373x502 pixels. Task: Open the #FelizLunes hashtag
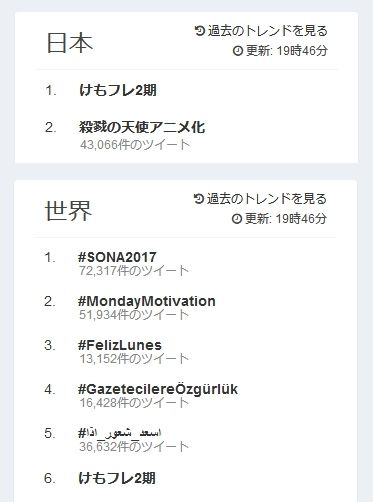(120, 345)
